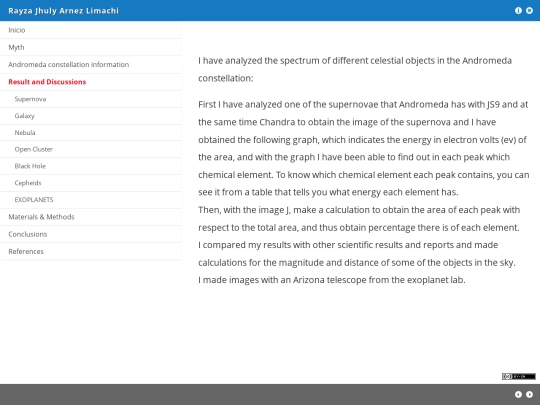540x405 pixels.
Task: Click the Rayza Jhuly Arnez Limachi title
Action: [63, 11]
